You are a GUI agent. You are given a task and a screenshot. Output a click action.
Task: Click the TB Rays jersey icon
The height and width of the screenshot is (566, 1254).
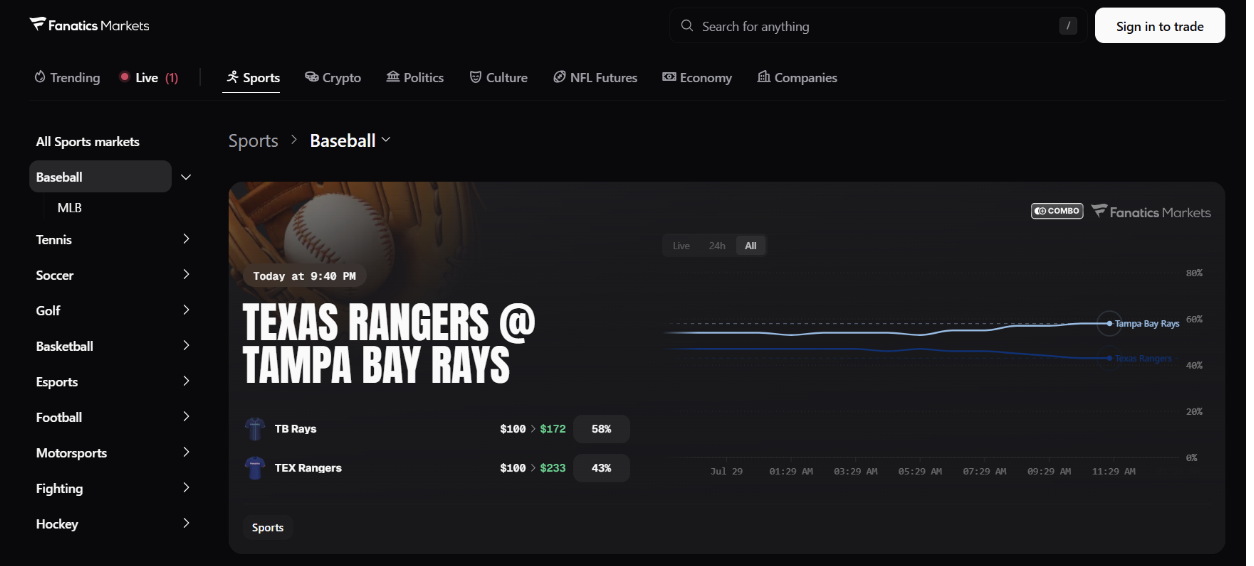coord(254,429)
